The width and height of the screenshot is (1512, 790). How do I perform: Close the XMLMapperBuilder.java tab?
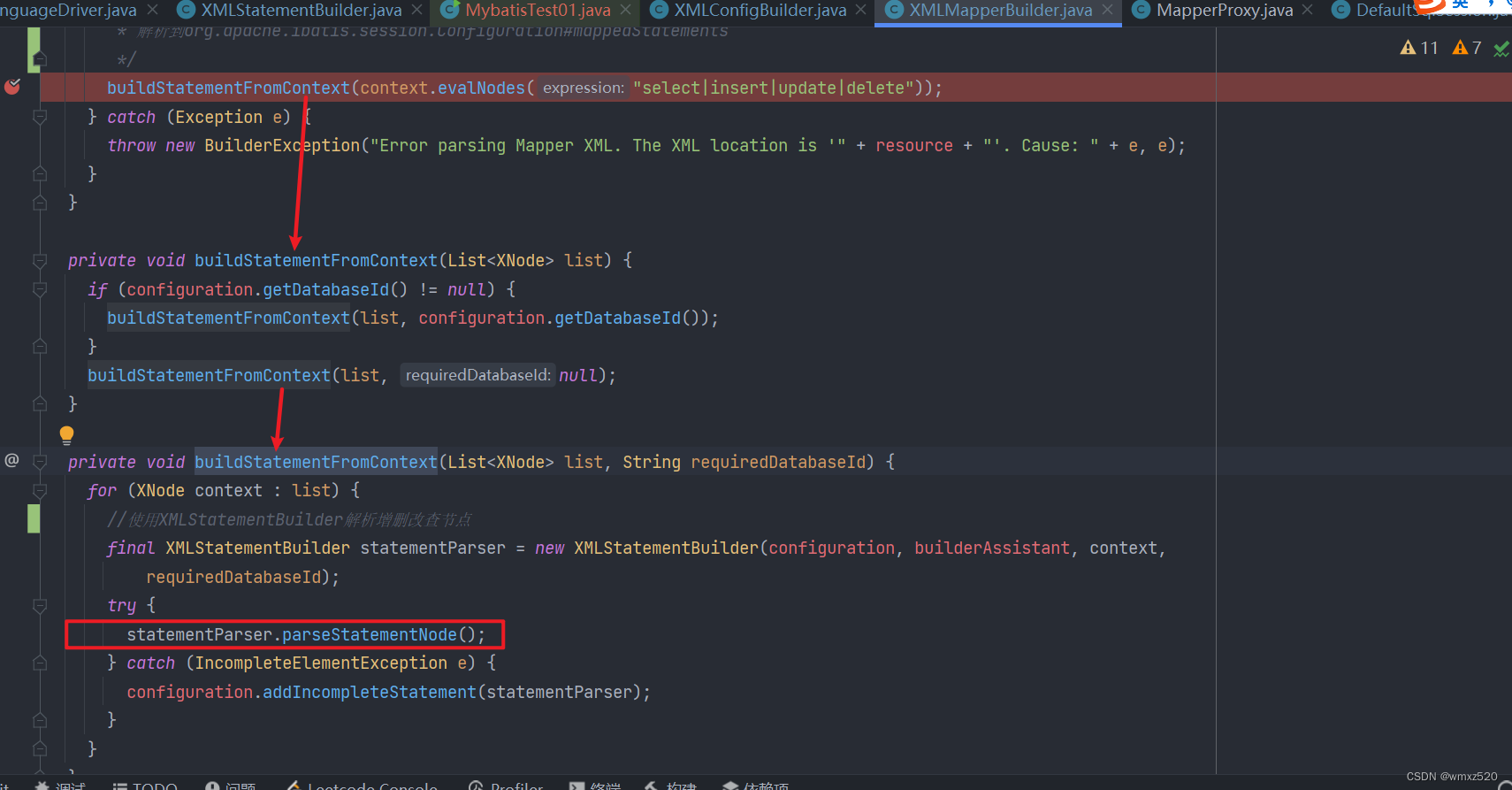point(1107,10)
